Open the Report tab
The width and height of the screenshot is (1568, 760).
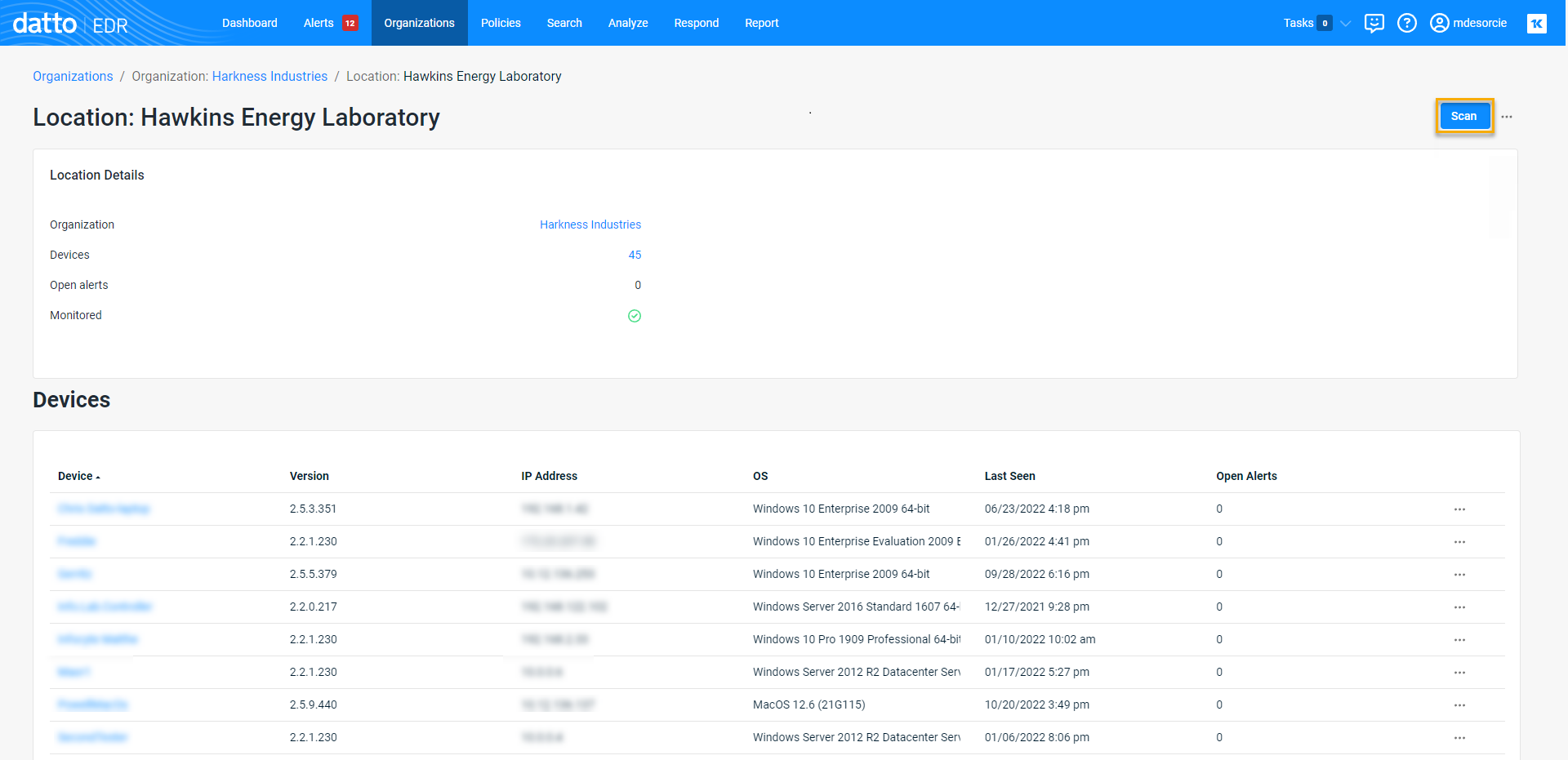(x=762, y=23)
